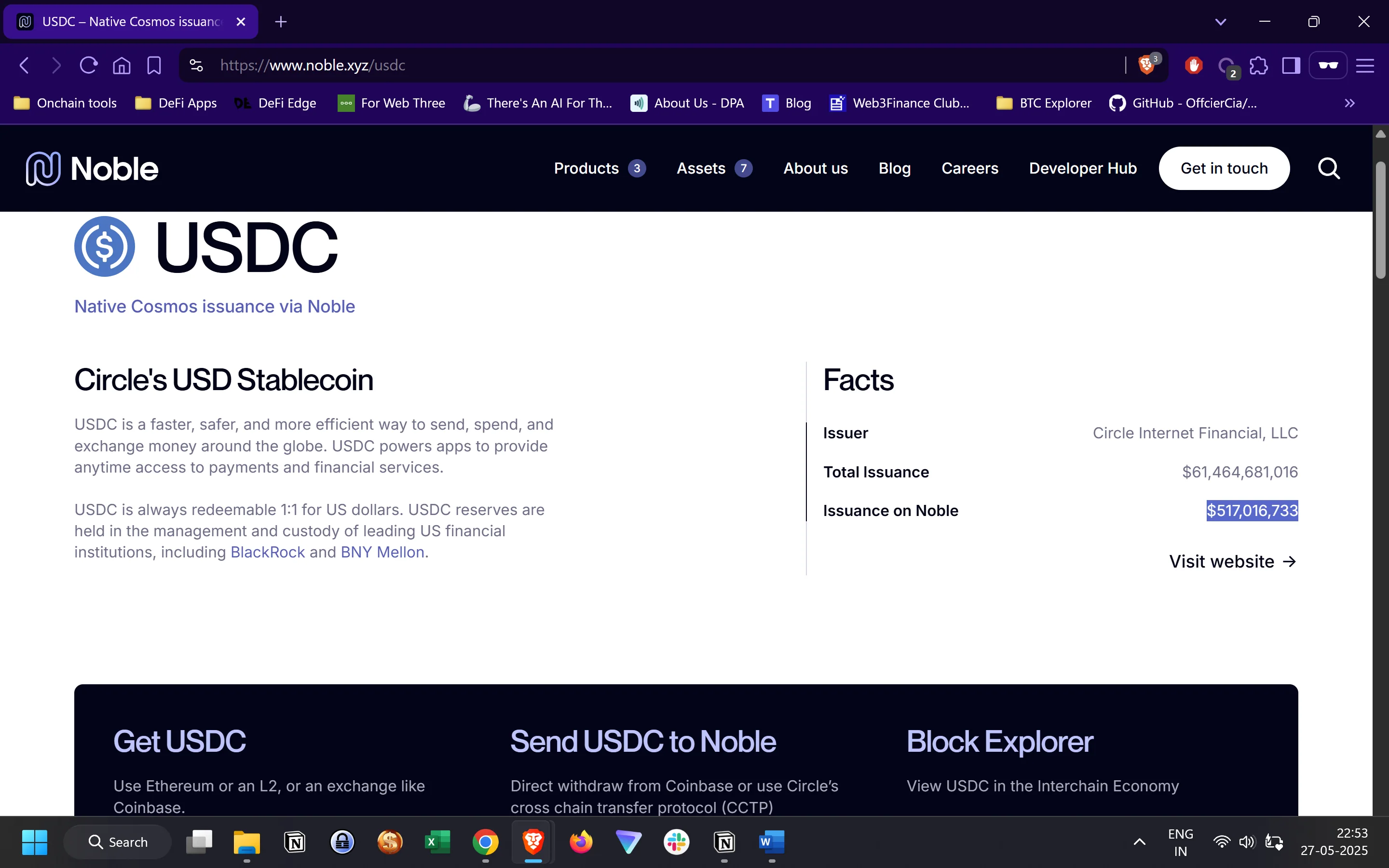Expand the Products menu
The image size is (1389, 868).
tap(600, 168)
